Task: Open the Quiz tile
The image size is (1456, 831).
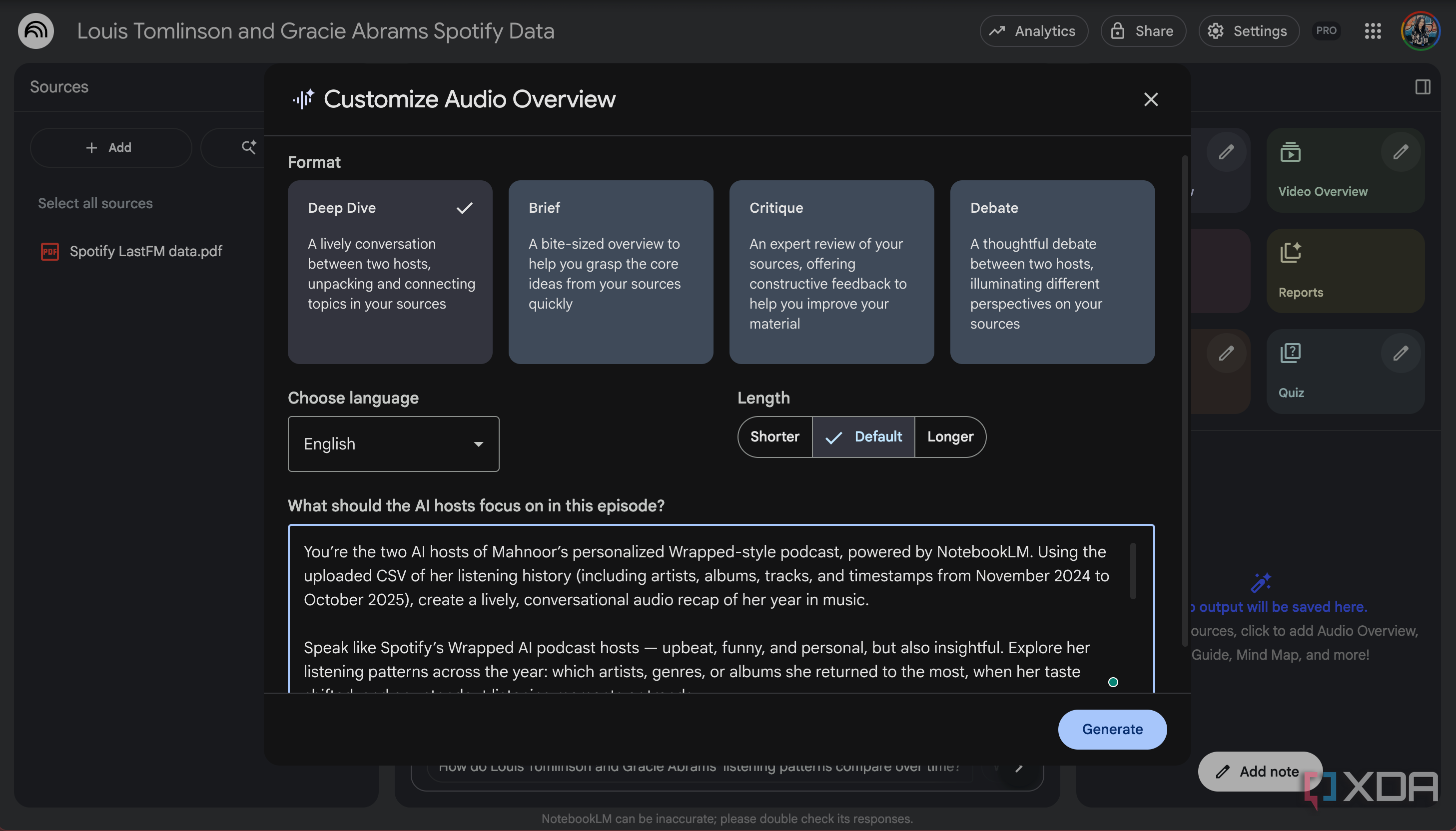Action: click(1345, 371)
